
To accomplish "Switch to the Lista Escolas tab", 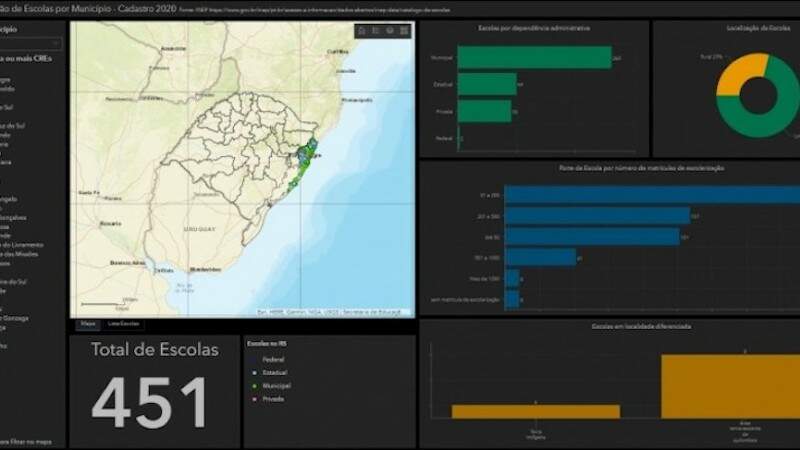I will (x=125, y=324).
